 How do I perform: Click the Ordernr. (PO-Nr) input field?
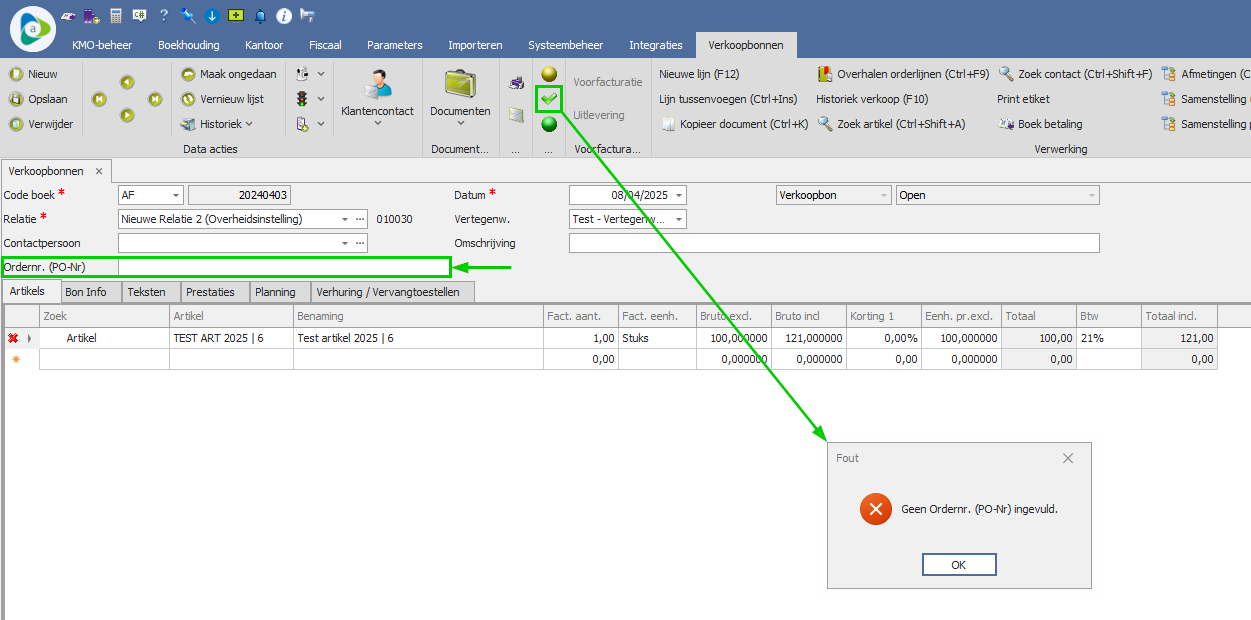coord(283,267)
